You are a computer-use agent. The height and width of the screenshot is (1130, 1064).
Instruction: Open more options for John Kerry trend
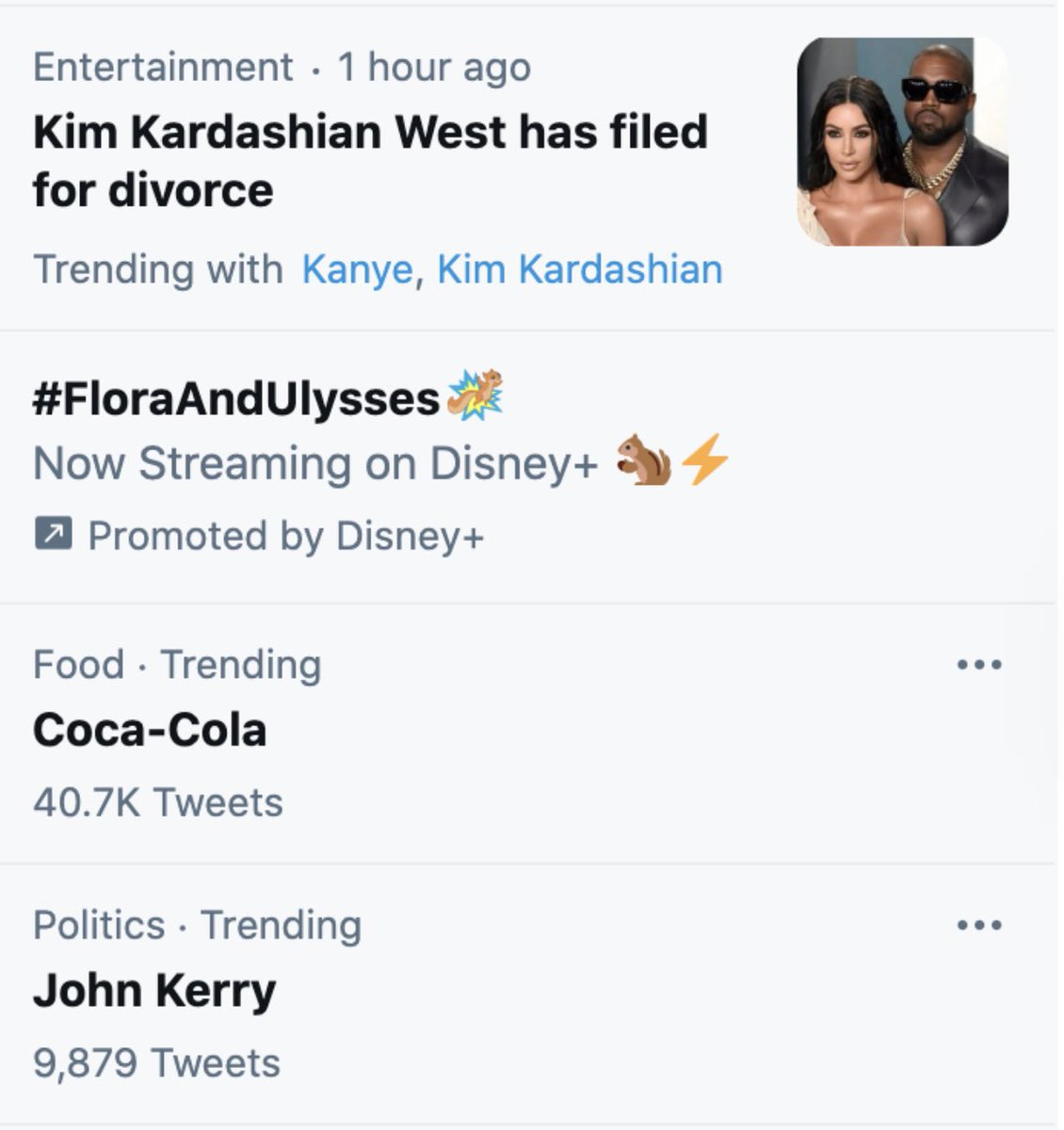coord(978,925)
